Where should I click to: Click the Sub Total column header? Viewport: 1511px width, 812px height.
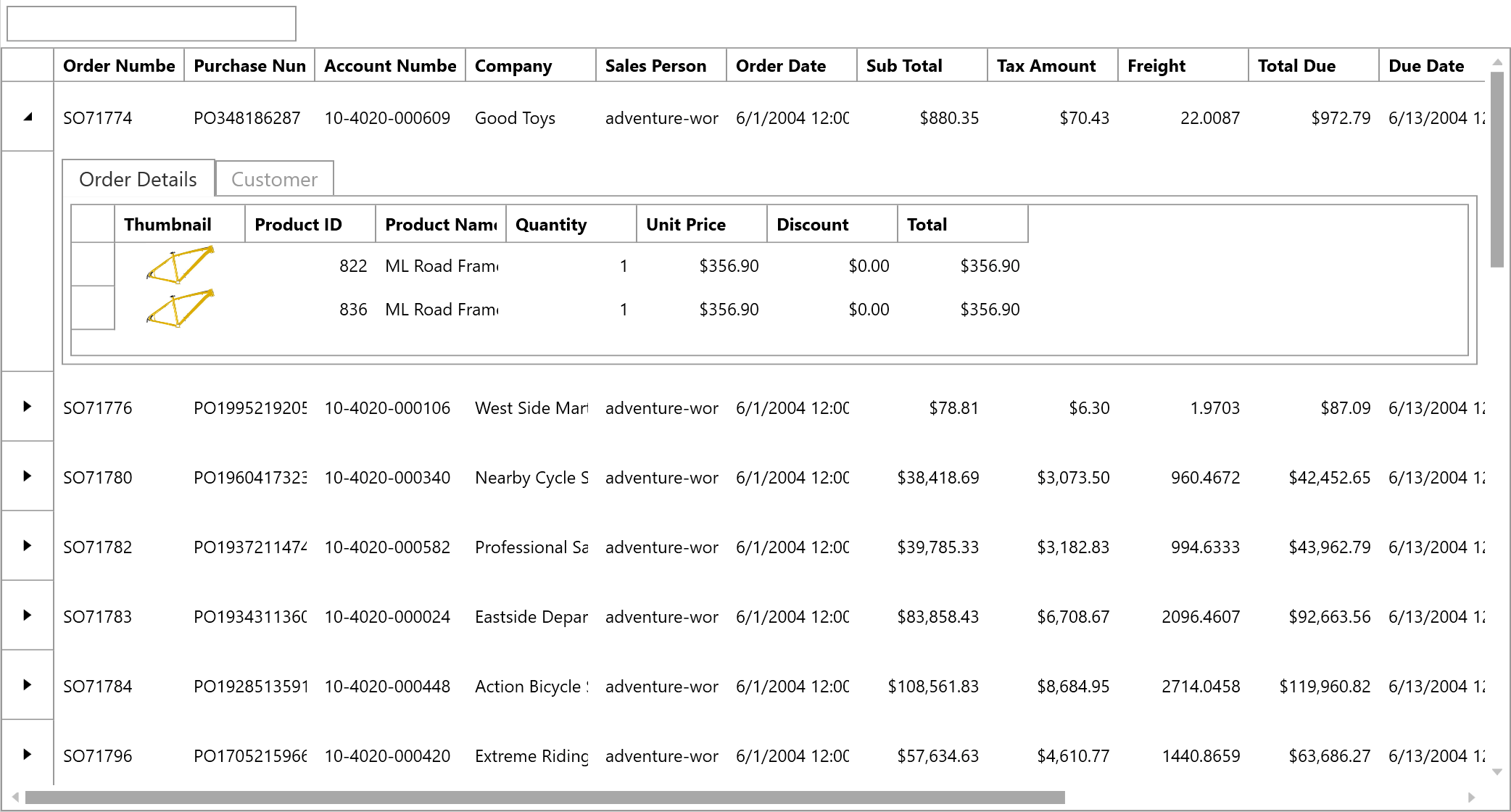[x=903, y=65]
